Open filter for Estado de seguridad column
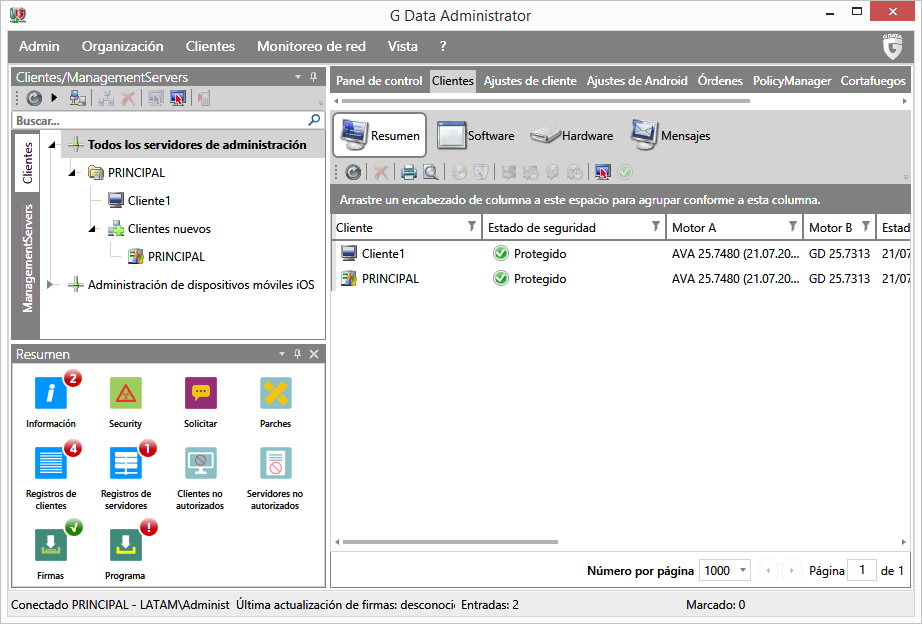Viewport: 922px width, 624px height. click(655, 227)
